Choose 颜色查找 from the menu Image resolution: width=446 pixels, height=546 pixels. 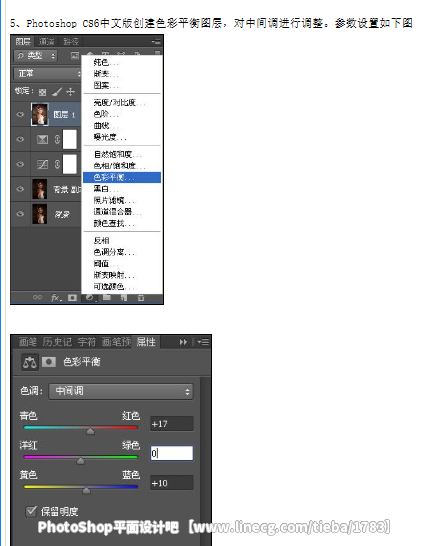pyautogui.click(x=122, y=223)
